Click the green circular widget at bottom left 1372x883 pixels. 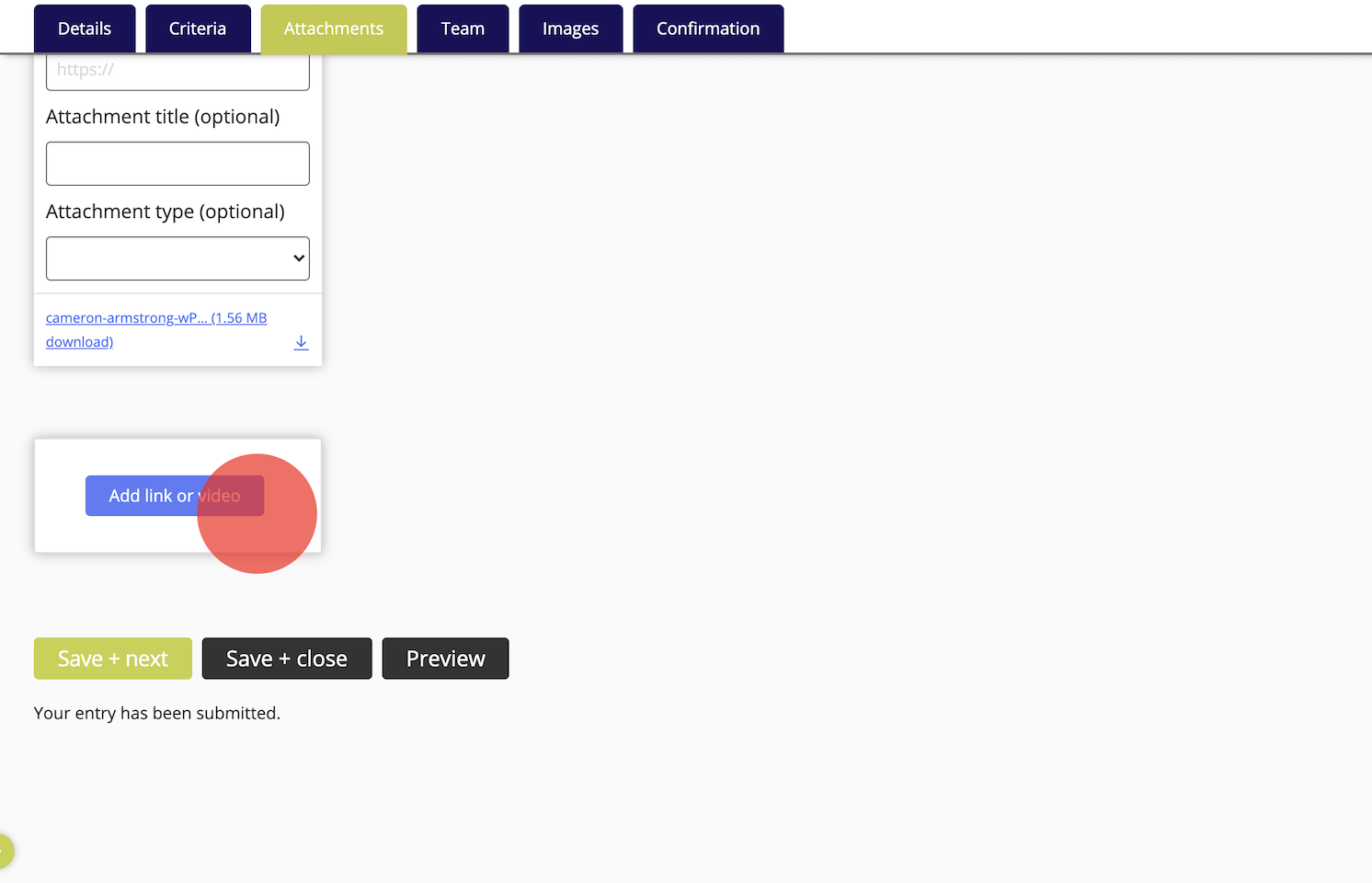[x=5, y=852]
